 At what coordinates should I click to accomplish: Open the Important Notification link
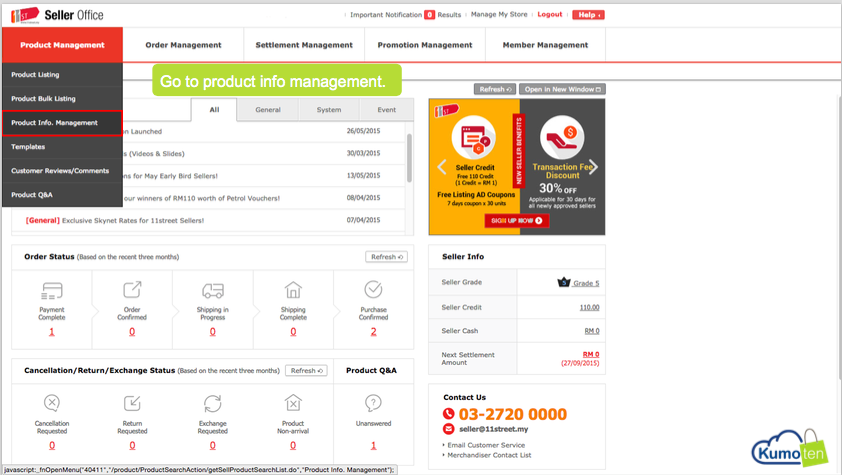point(386,14)
